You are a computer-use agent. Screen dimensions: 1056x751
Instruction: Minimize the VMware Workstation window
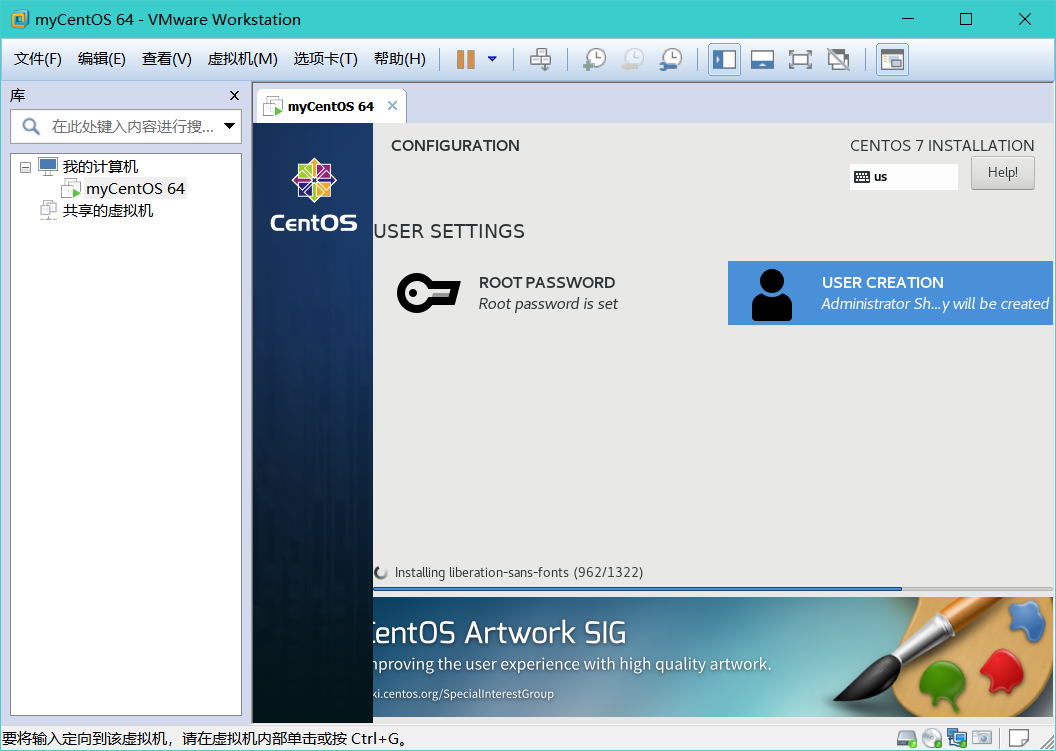(906, 19)
